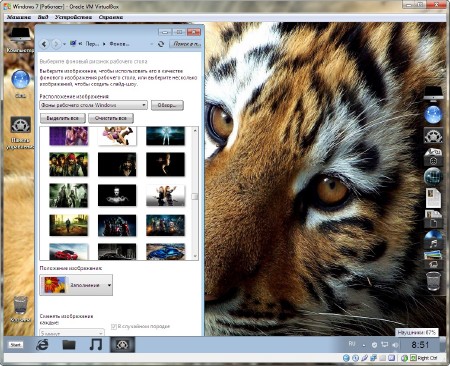Select the blue car wallpaper
This screenshot has width=450, height=366.
click(x=165, y=251)
